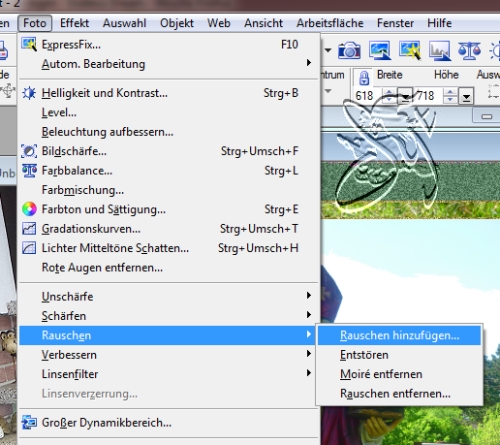
Task: Click the Breite value field
Action: click(367, 96)
